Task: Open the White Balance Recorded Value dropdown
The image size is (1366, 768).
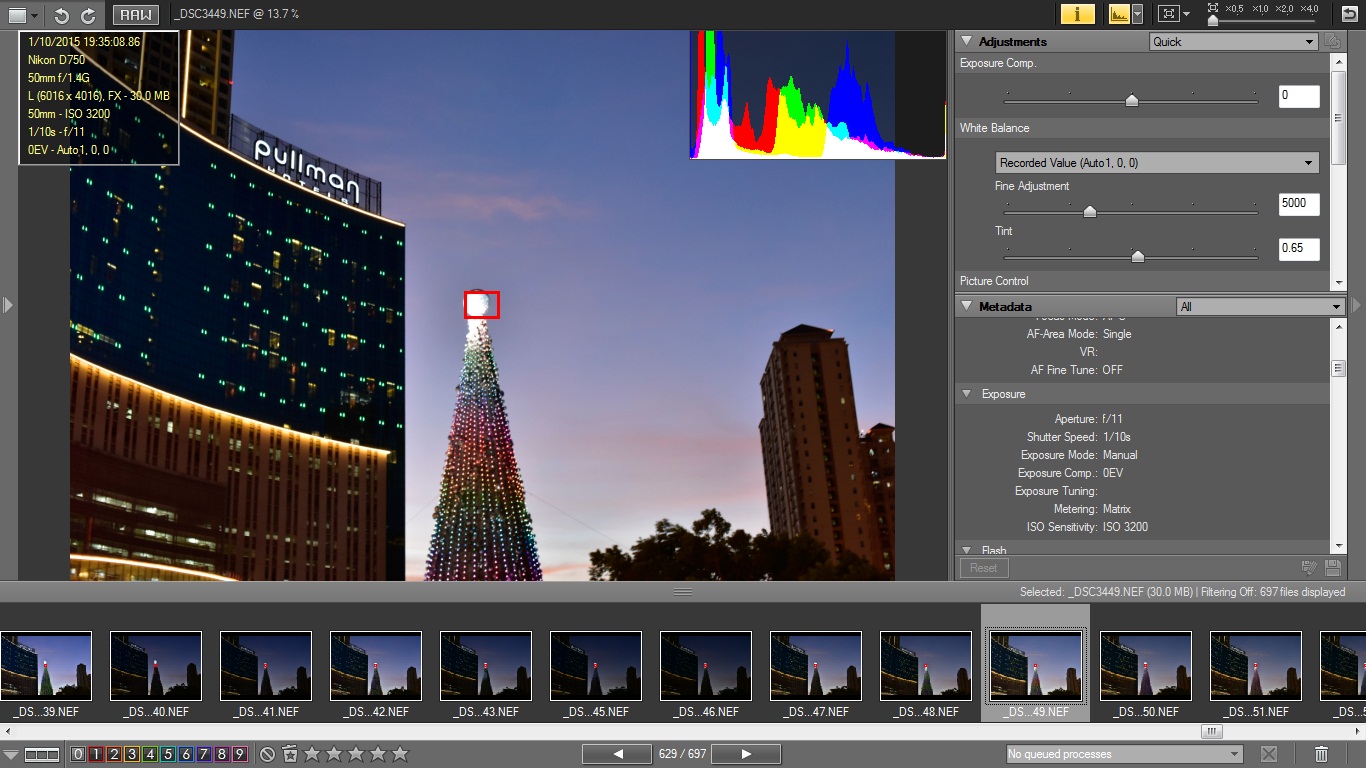Action: point(1157,163)
